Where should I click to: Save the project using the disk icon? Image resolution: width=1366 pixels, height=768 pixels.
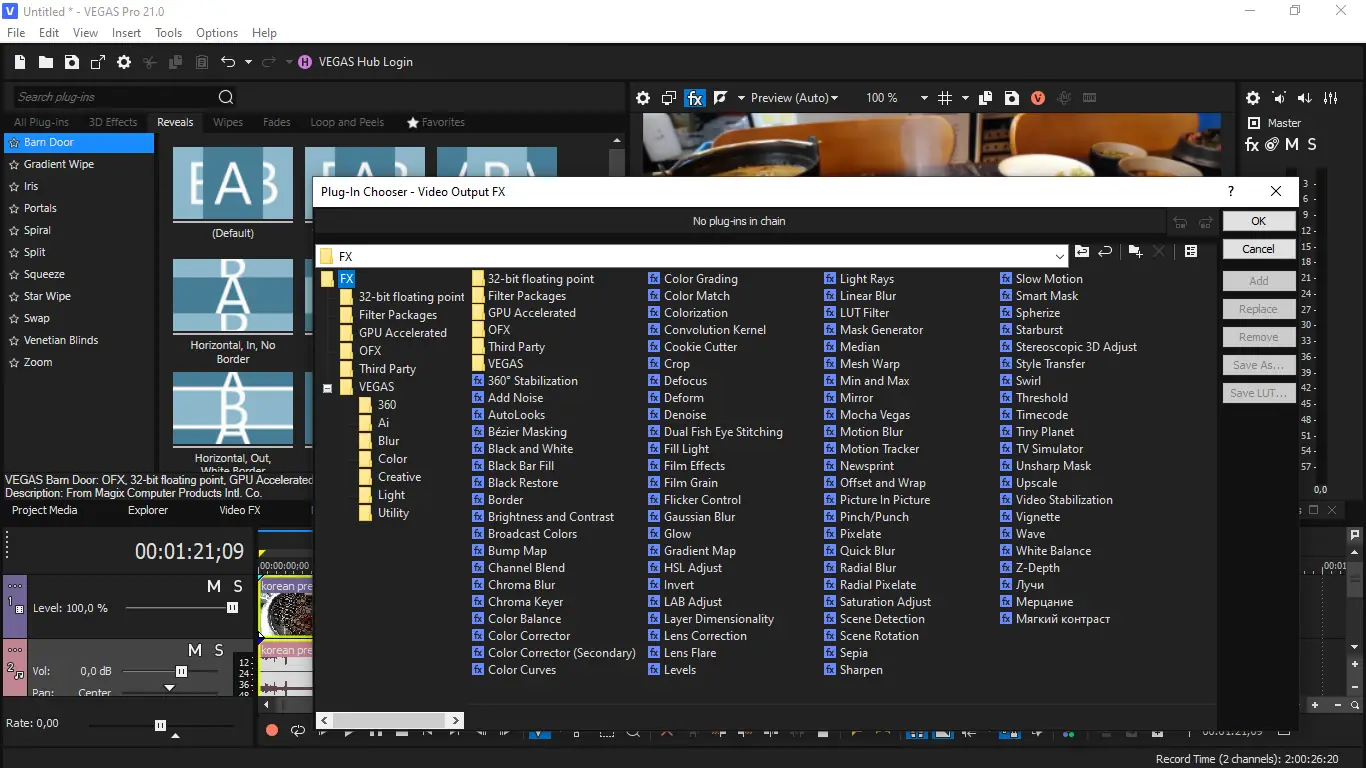click(72, 62)
